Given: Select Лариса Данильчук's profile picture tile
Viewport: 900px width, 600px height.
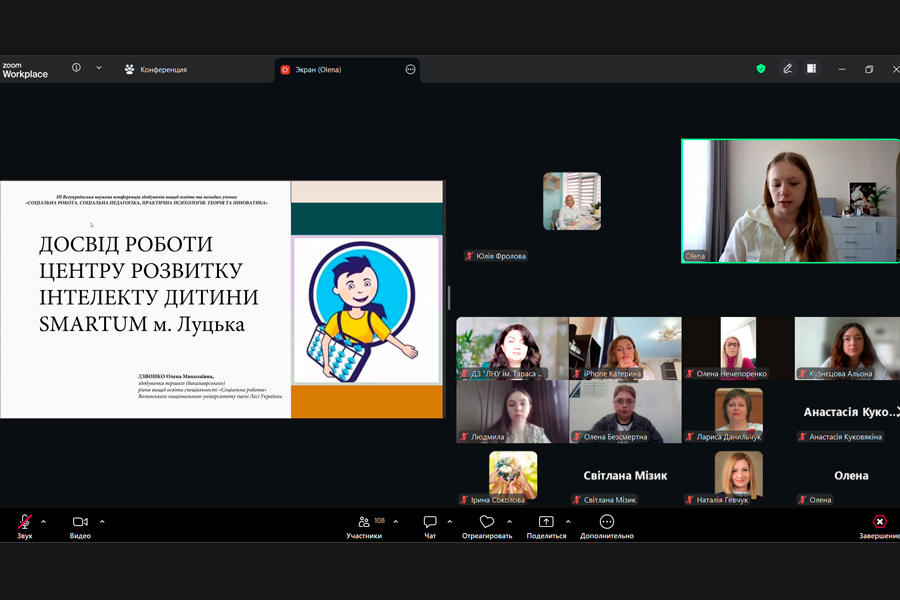Looking at the screenshot, I should (x=739, y=410).
